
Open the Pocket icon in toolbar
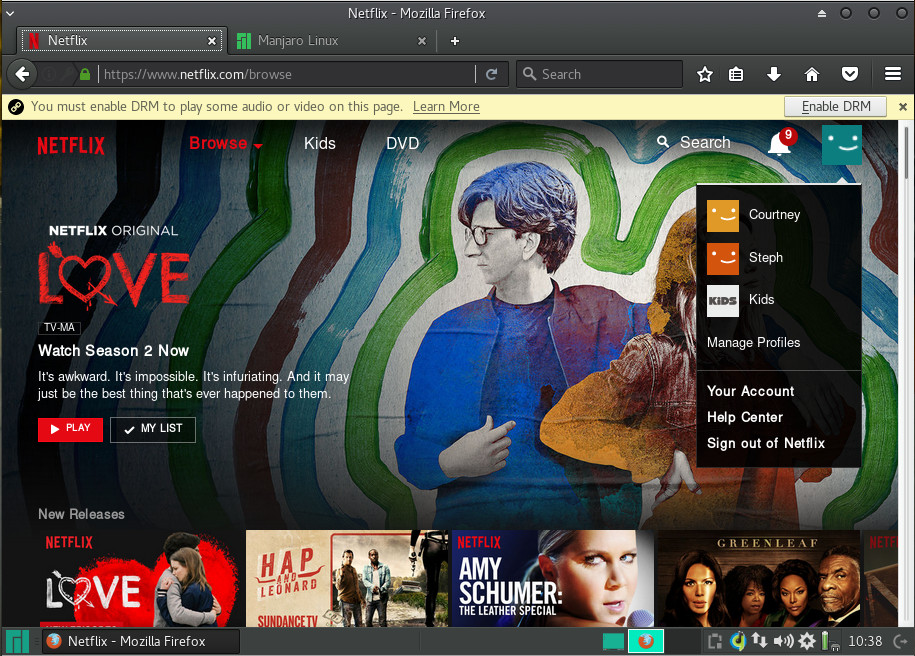(x=849, y=74)
